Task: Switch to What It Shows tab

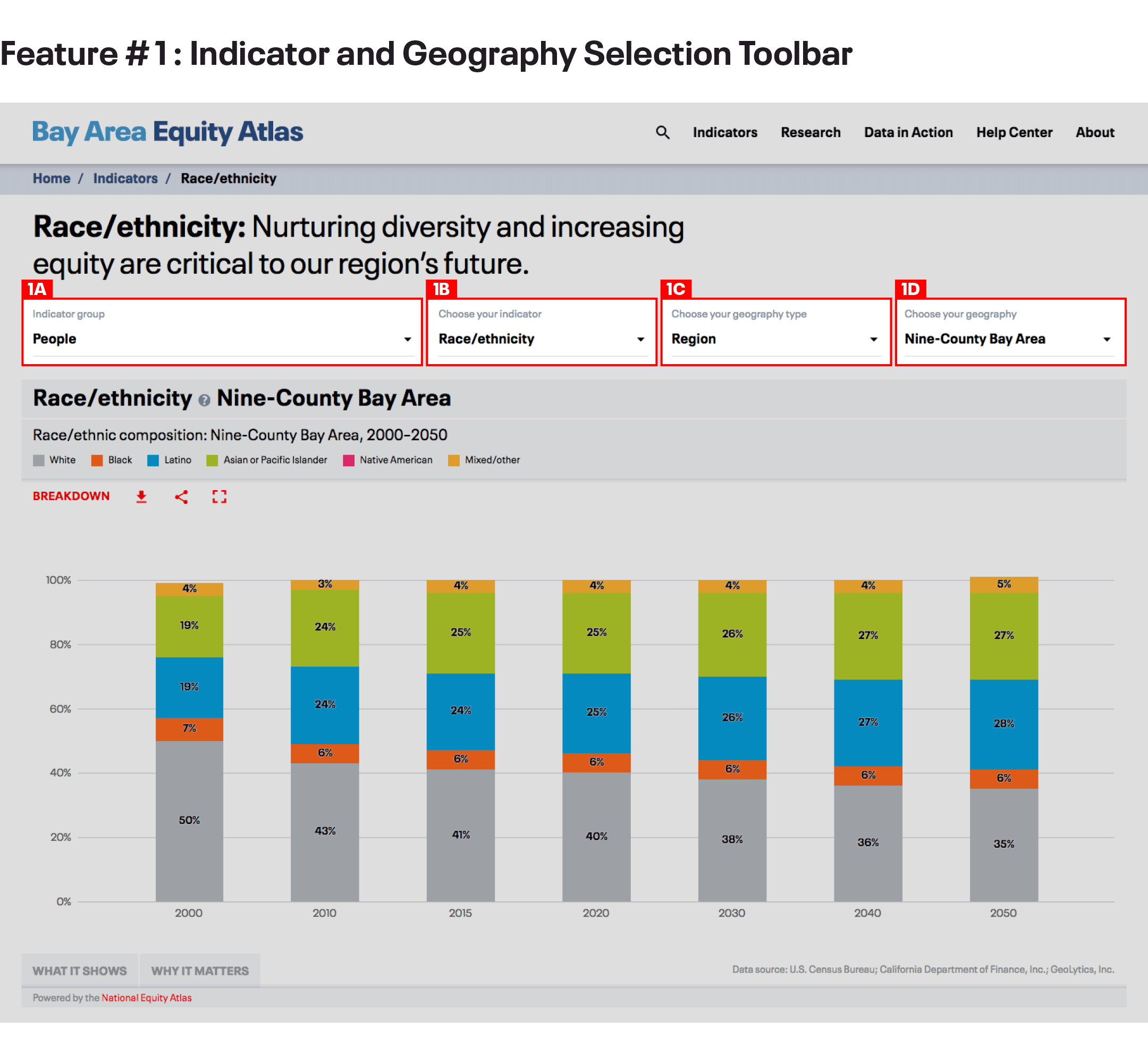Action: point(80,971)
